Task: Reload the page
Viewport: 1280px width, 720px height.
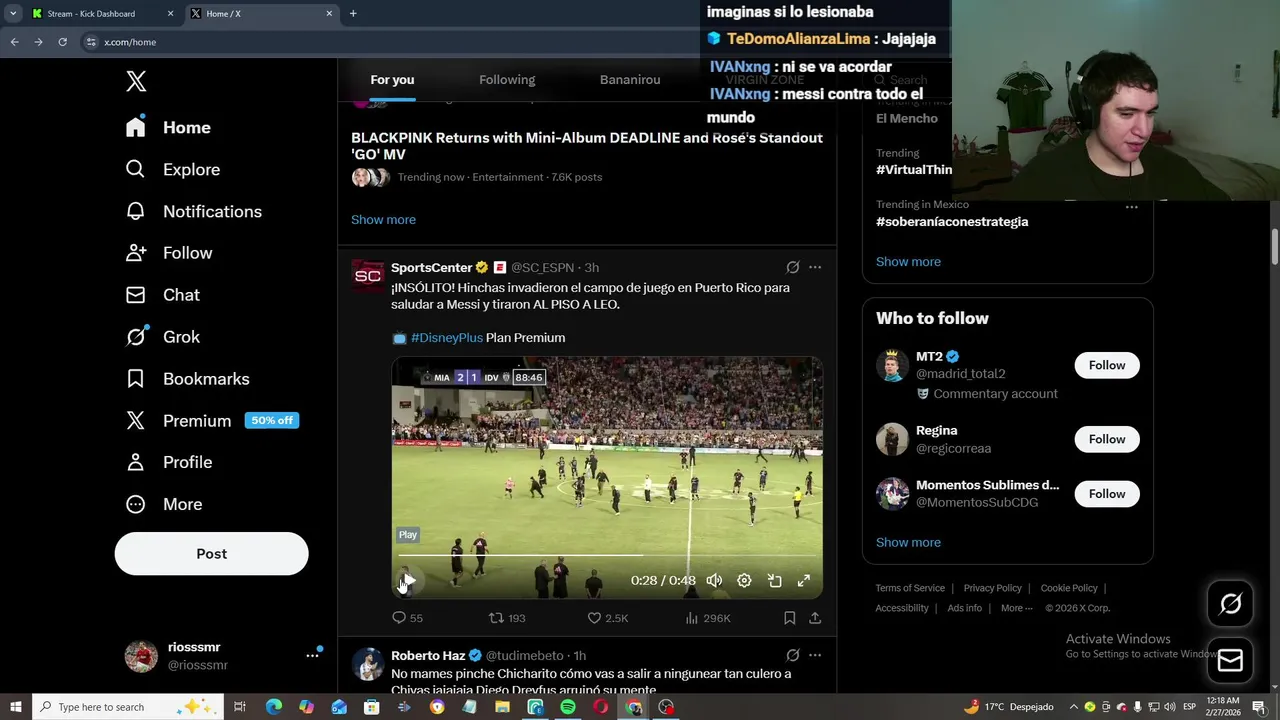Action: 62,42
